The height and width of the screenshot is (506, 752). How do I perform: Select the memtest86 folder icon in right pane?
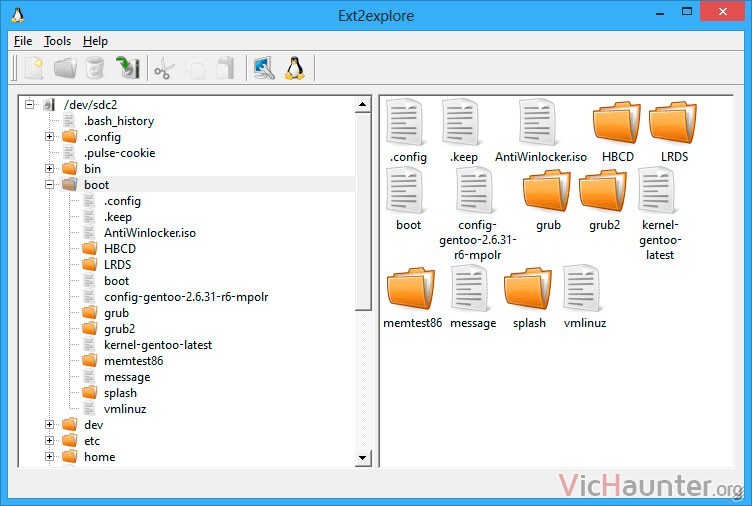[x=411, y=288]
